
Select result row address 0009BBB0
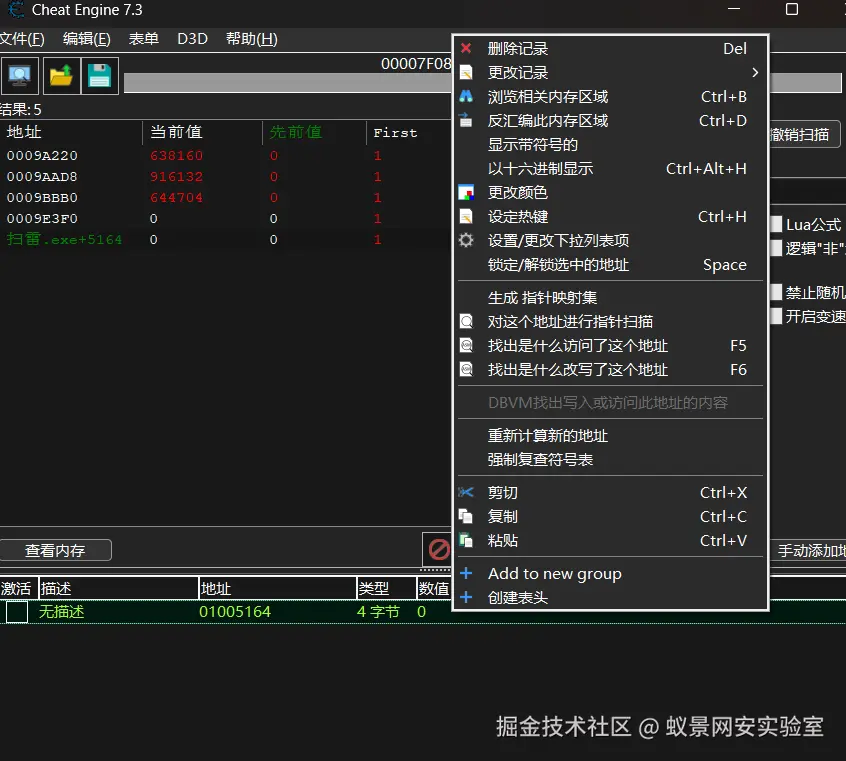42,198
